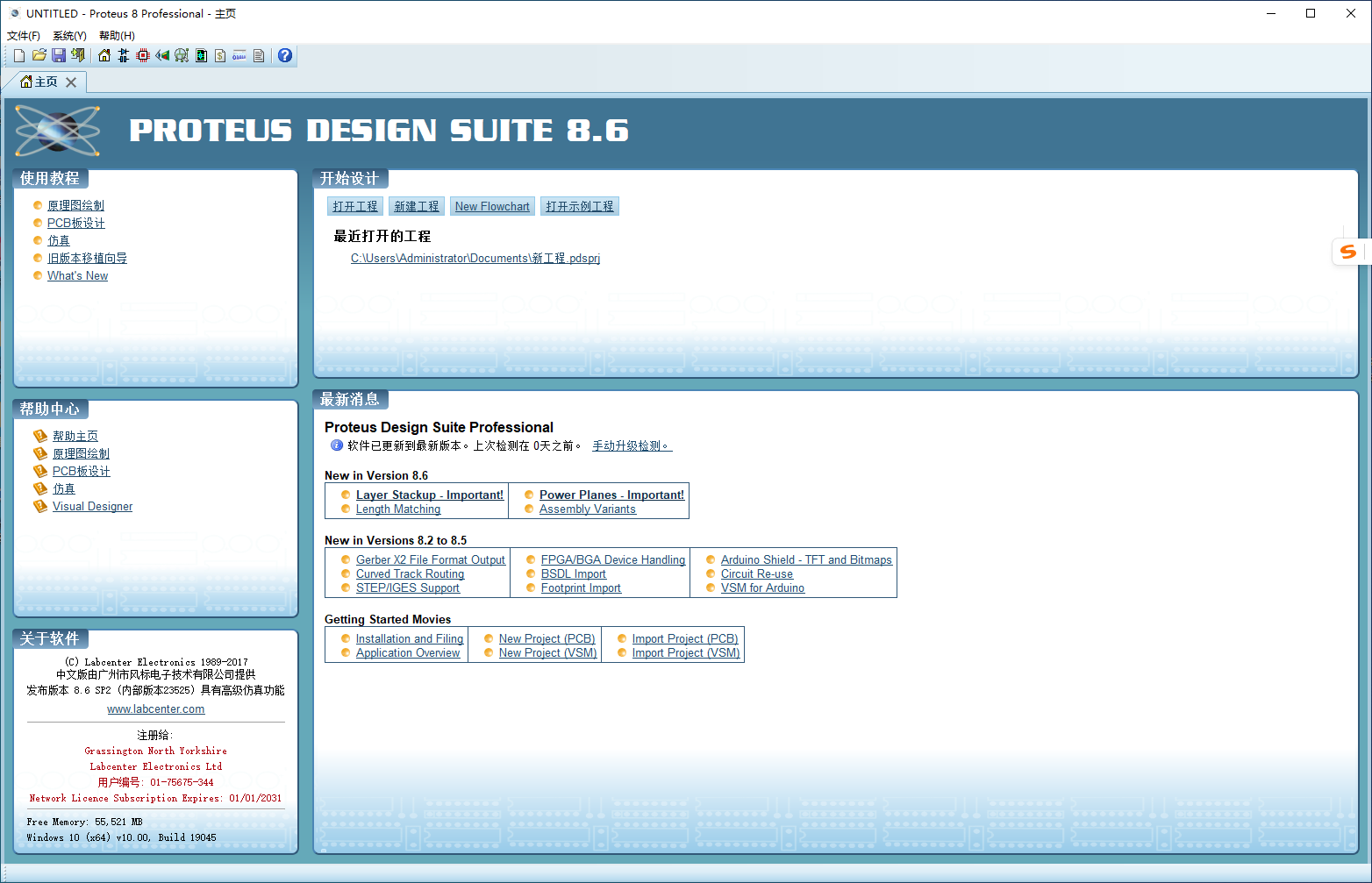Open the Curved Track Routing link

[410, 573]
